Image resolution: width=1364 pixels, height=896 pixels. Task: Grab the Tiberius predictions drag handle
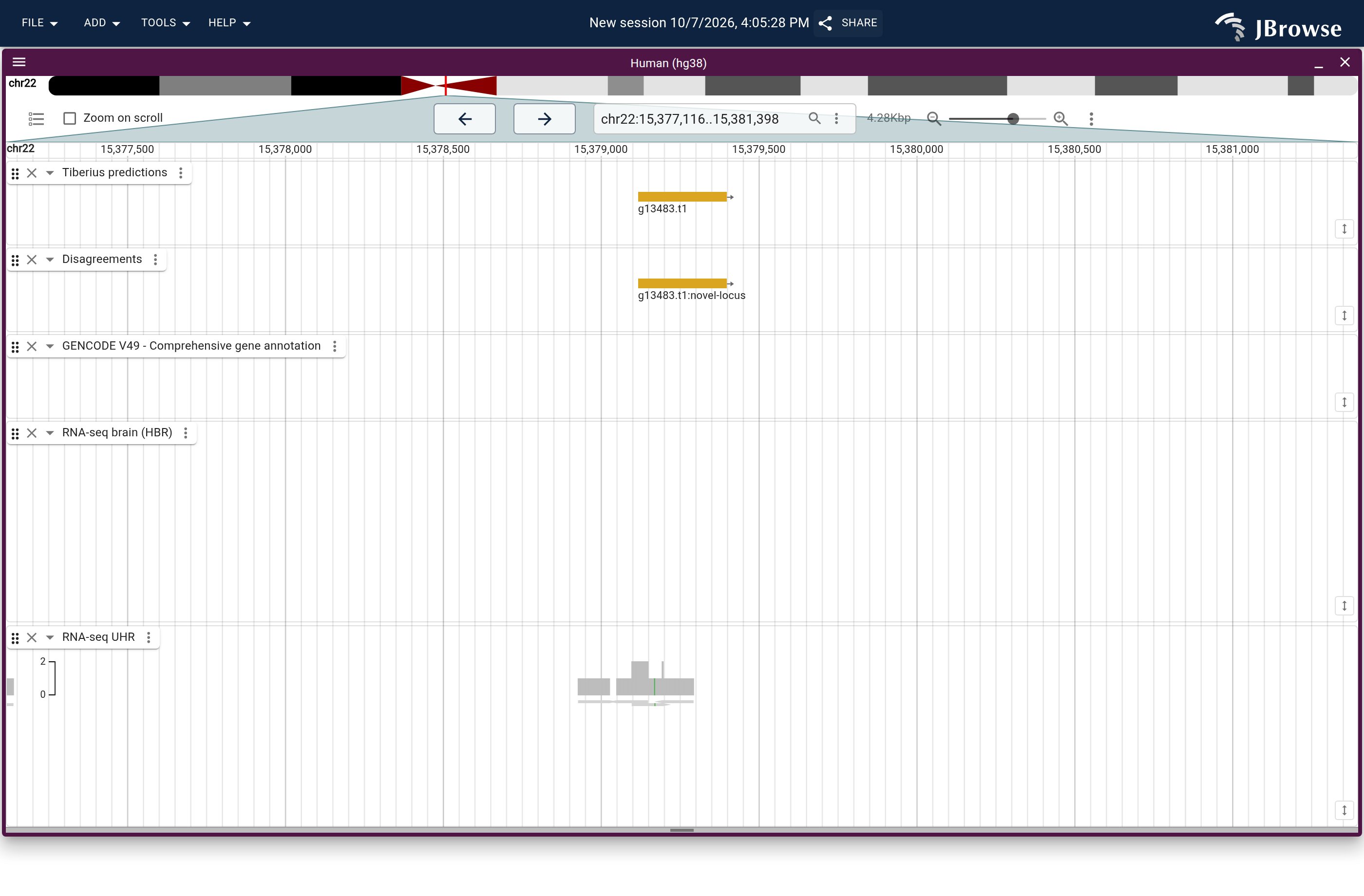pyautogui.click(x=16, y=173)
